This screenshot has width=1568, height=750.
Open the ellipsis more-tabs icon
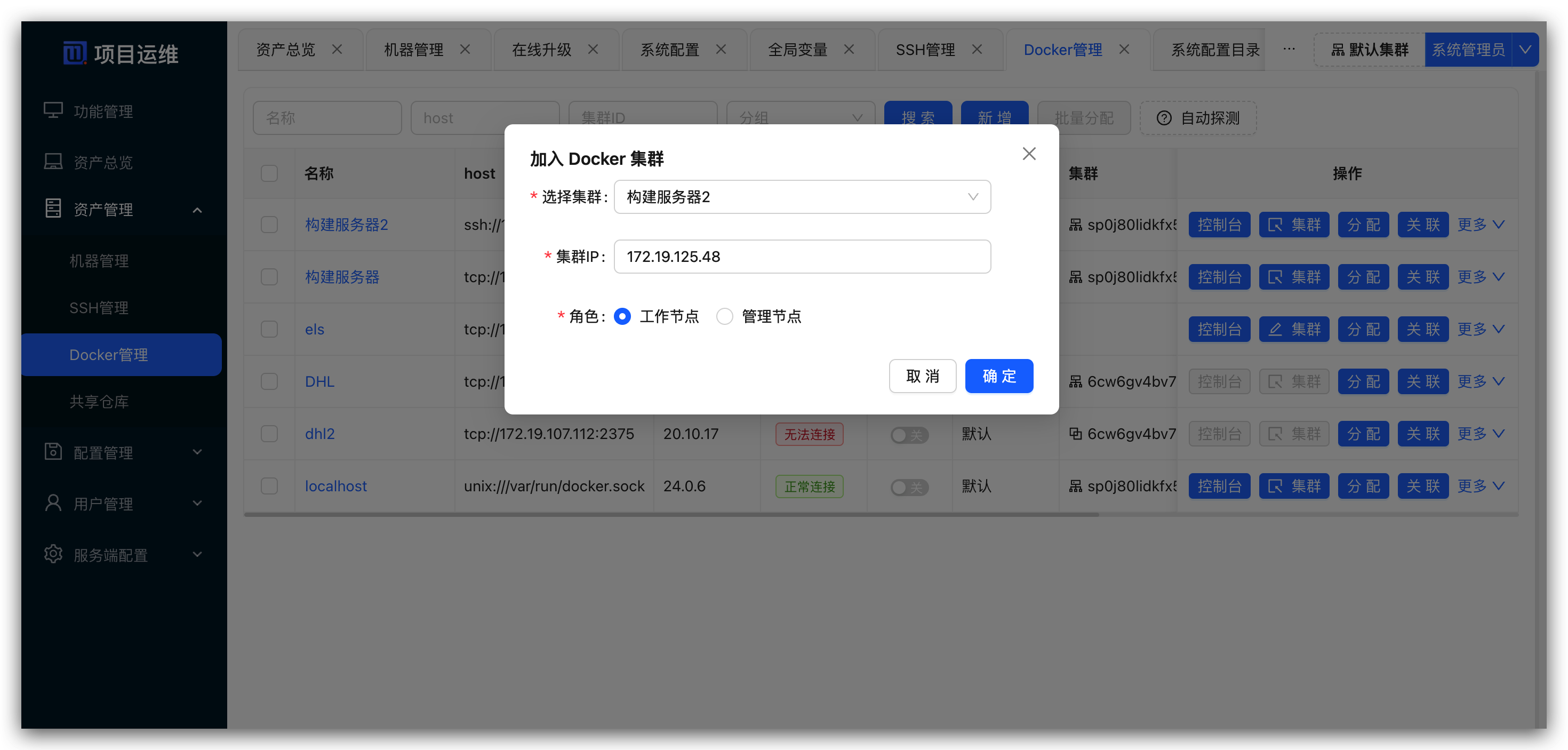(x=1289, y=49)
